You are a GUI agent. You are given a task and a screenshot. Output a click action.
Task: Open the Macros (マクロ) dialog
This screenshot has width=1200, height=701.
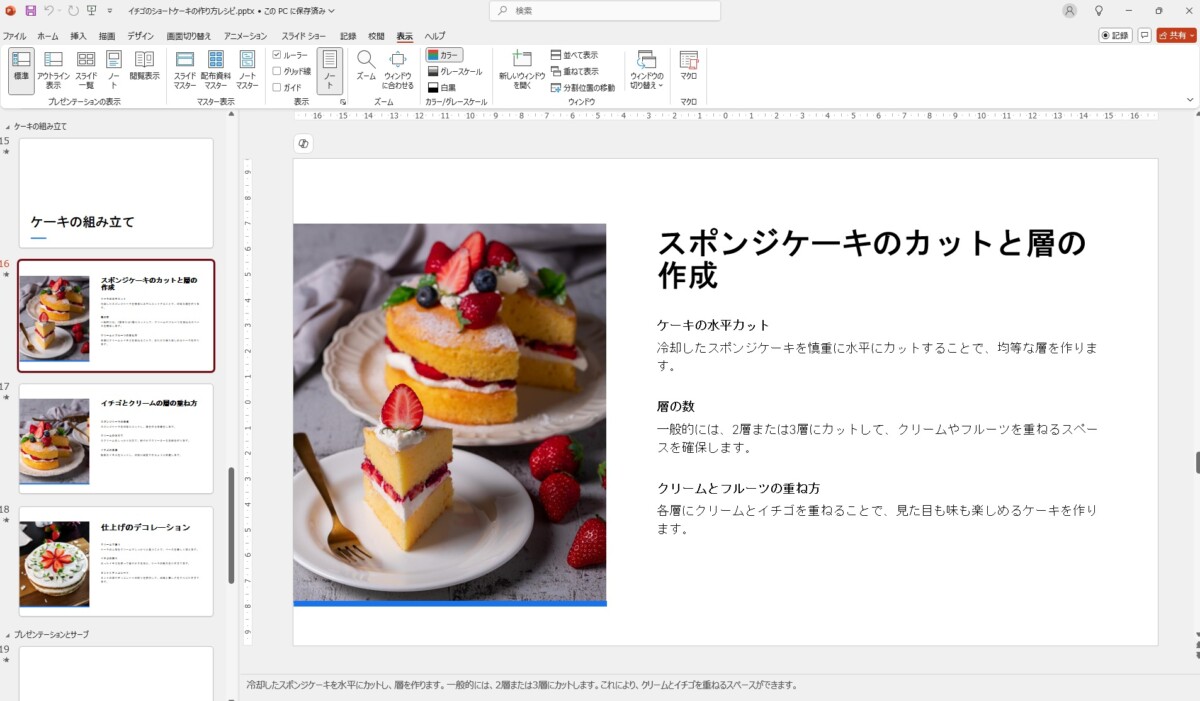(x=688, y=66)
